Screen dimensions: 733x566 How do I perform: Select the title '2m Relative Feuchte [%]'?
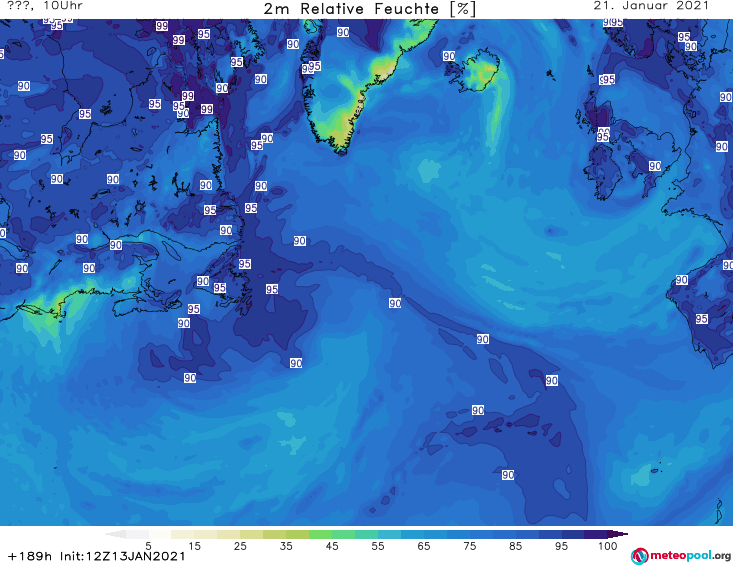pos(369,9)
